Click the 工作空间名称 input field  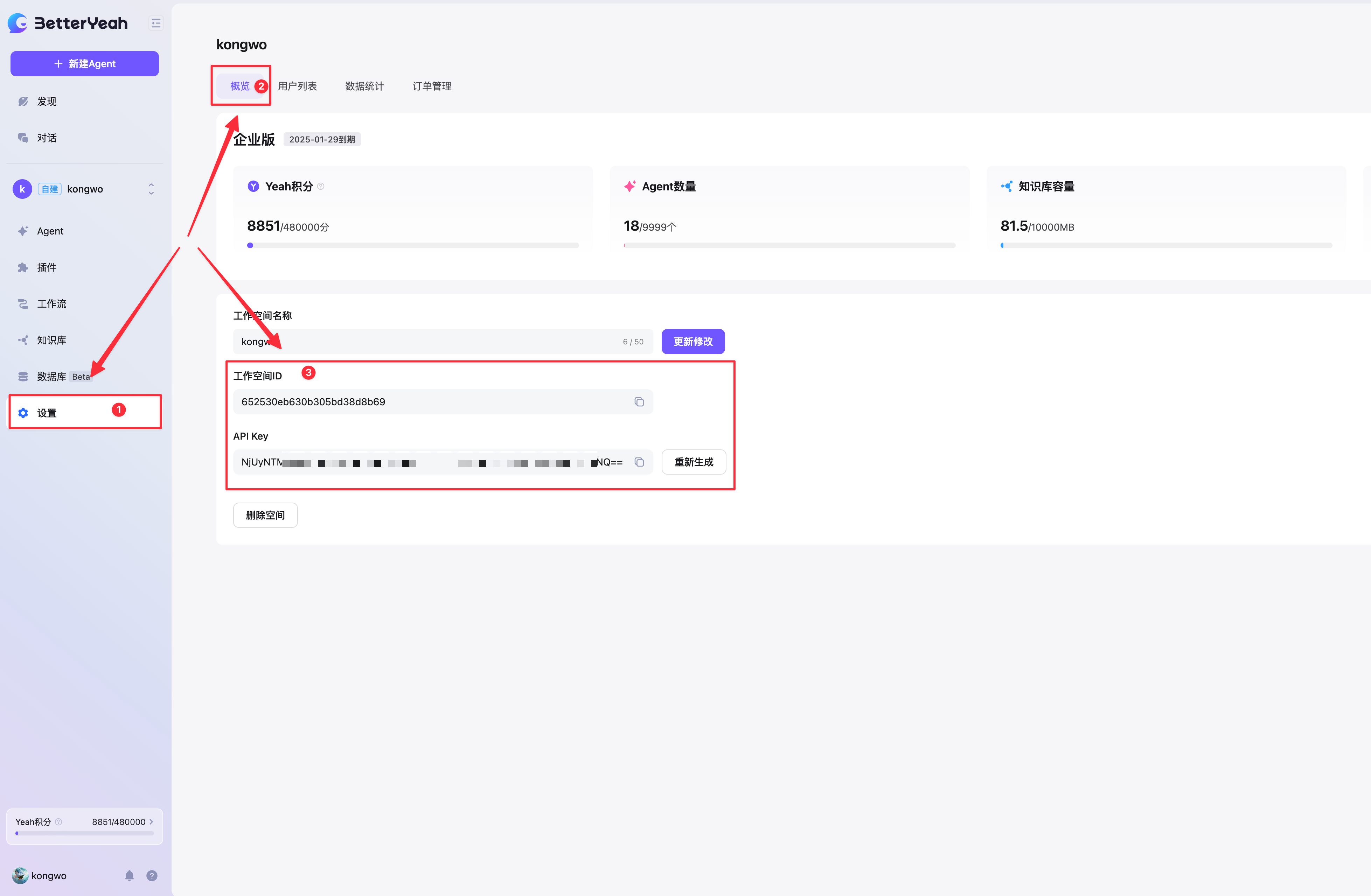(443, 342)
